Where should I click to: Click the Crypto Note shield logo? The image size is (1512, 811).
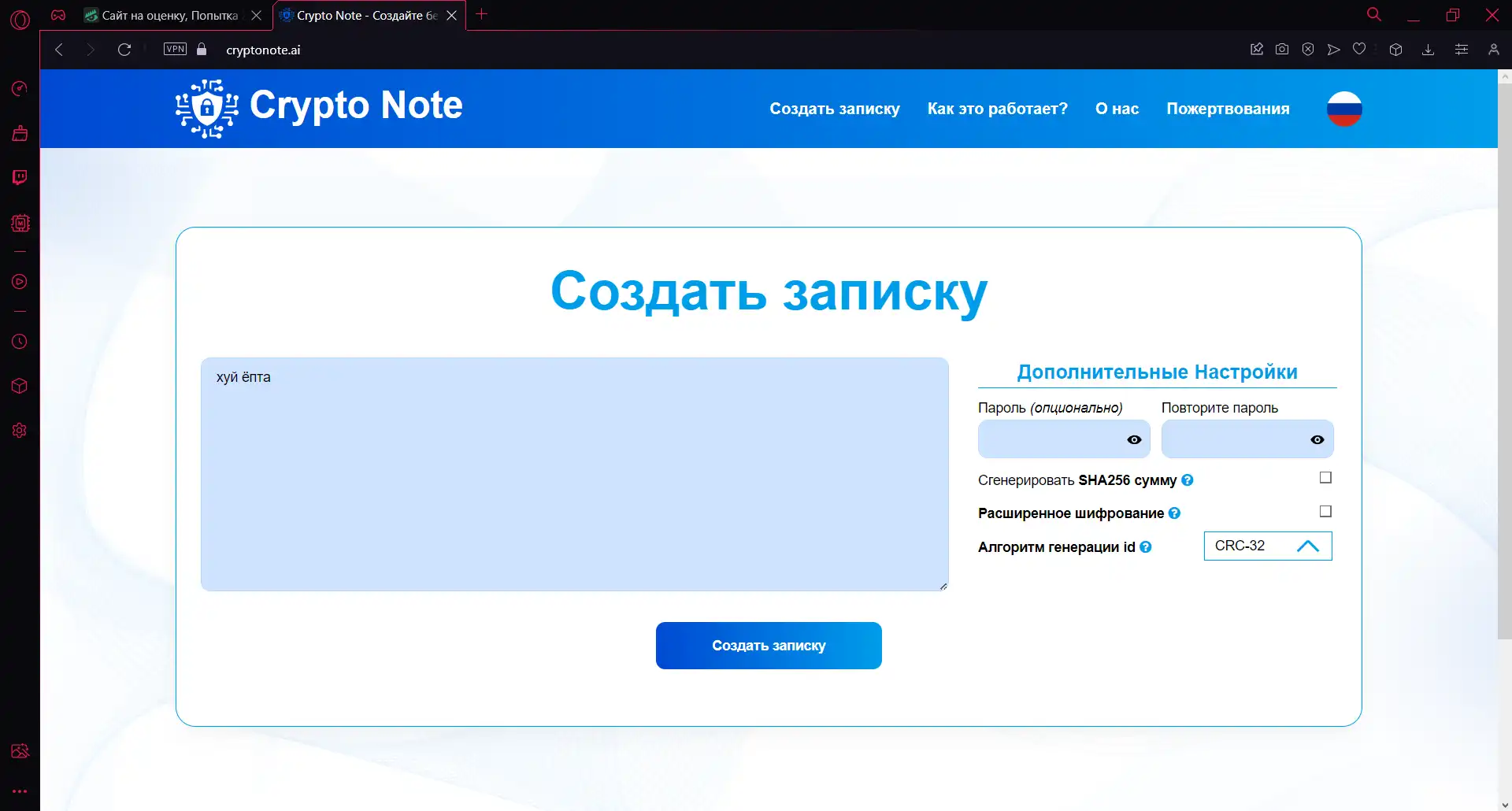pos(206,109)
